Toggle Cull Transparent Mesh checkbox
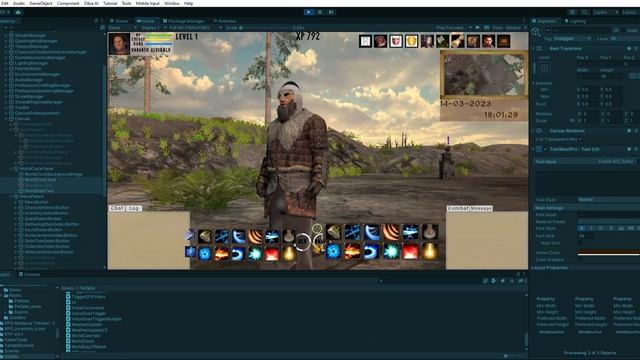This screenshot has height=360, width=640. click(580, 139)
